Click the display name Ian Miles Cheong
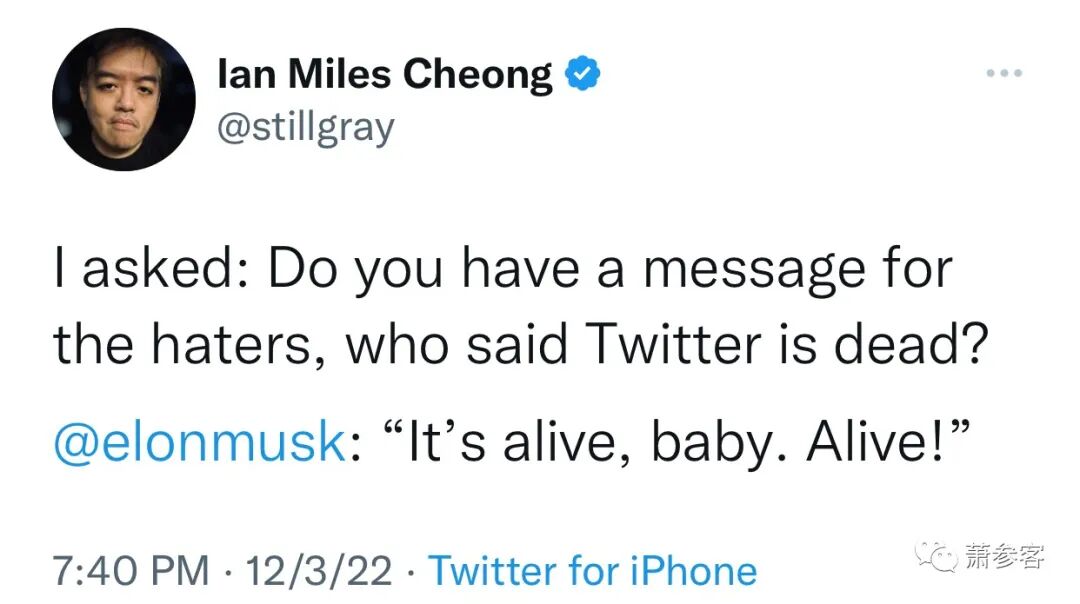This screenshot has width=1080, height=604. coord(384,75)
